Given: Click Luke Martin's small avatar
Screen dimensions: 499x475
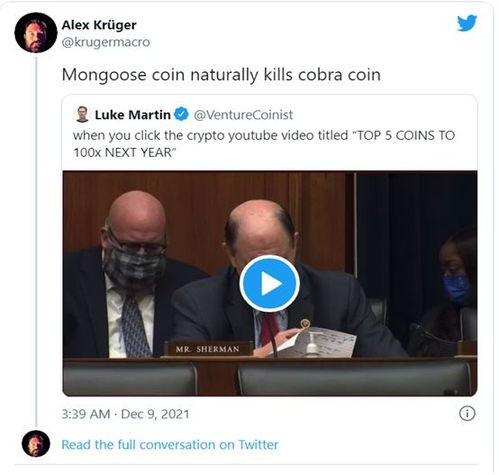Looking at the screenshot, I should click(82, 114).
